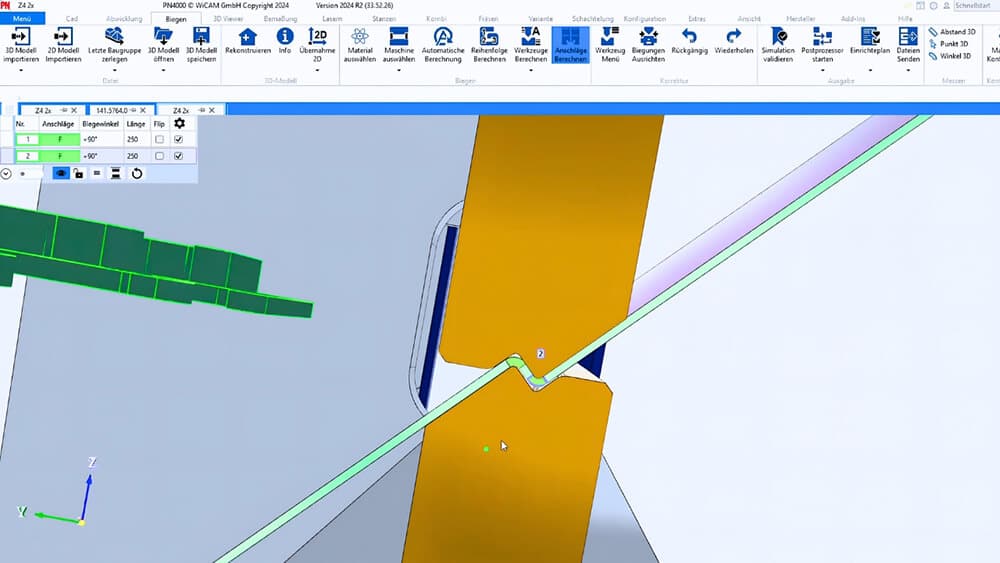Click the Rekonstruieren house icon

(248, 36)
